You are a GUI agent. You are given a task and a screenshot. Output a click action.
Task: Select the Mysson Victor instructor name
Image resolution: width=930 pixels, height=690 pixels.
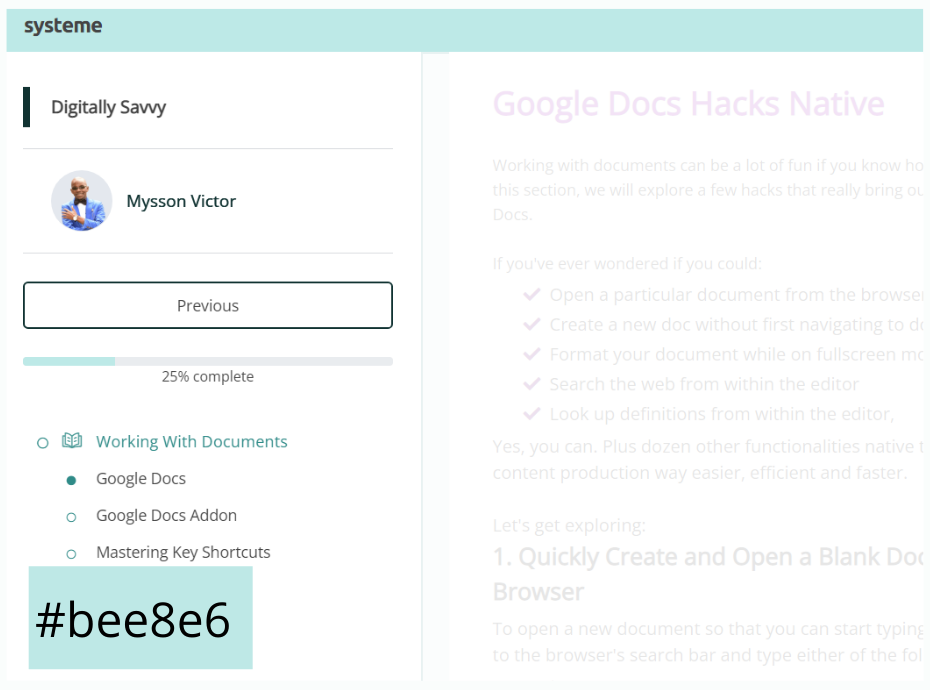pyautogui.click(x=181, y=202)
